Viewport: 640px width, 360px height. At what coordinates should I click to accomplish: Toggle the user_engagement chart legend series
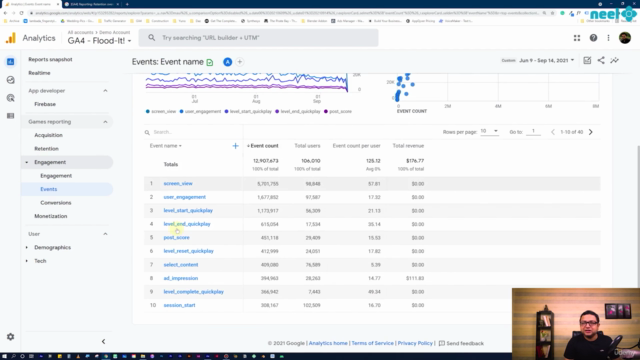[x=200, y=111]
